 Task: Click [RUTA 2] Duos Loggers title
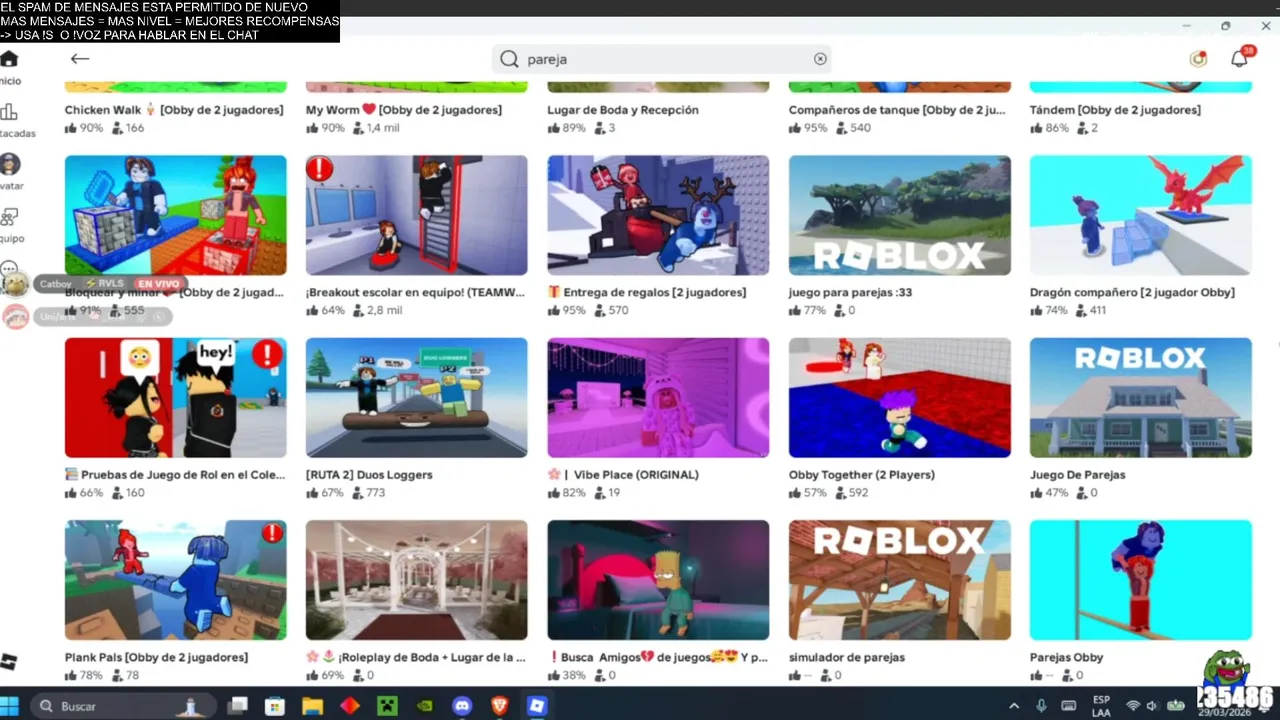coord(369,475)
